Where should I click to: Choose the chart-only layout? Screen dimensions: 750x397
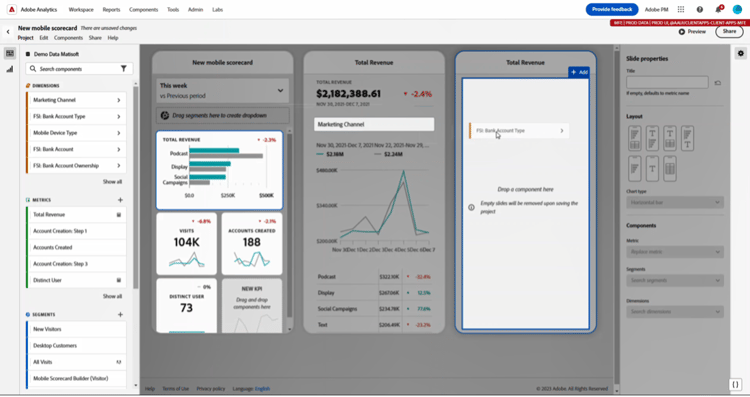(635, 168)
